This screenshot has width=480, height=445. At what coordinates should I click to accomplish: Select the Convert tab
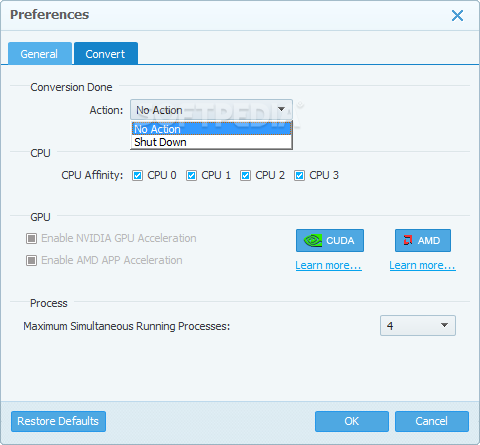tap(106, 53)
